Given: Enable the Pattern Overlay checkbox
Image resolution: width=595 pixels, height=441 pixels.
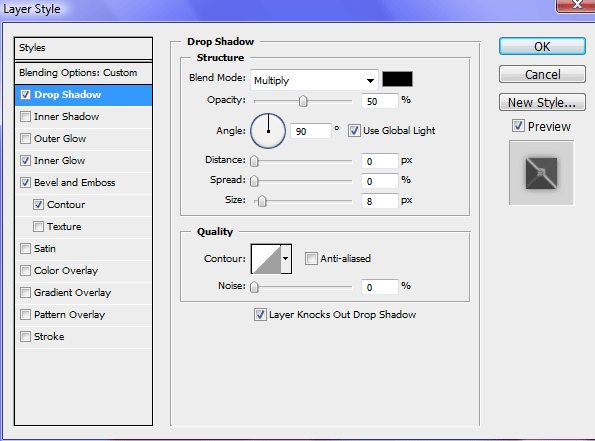Looking at the screenshot, I should click(25, 315).
